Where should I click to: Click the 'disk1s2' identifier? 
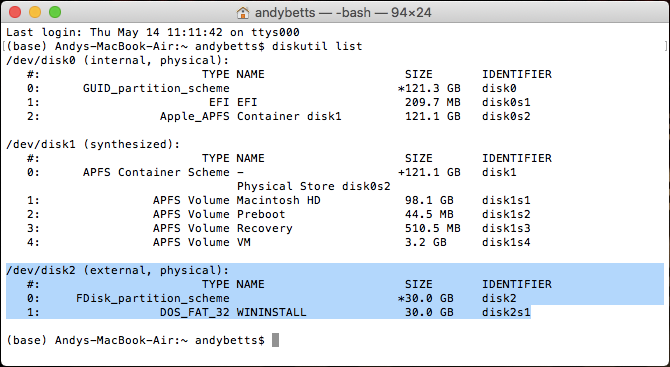[x=506, y=214]
